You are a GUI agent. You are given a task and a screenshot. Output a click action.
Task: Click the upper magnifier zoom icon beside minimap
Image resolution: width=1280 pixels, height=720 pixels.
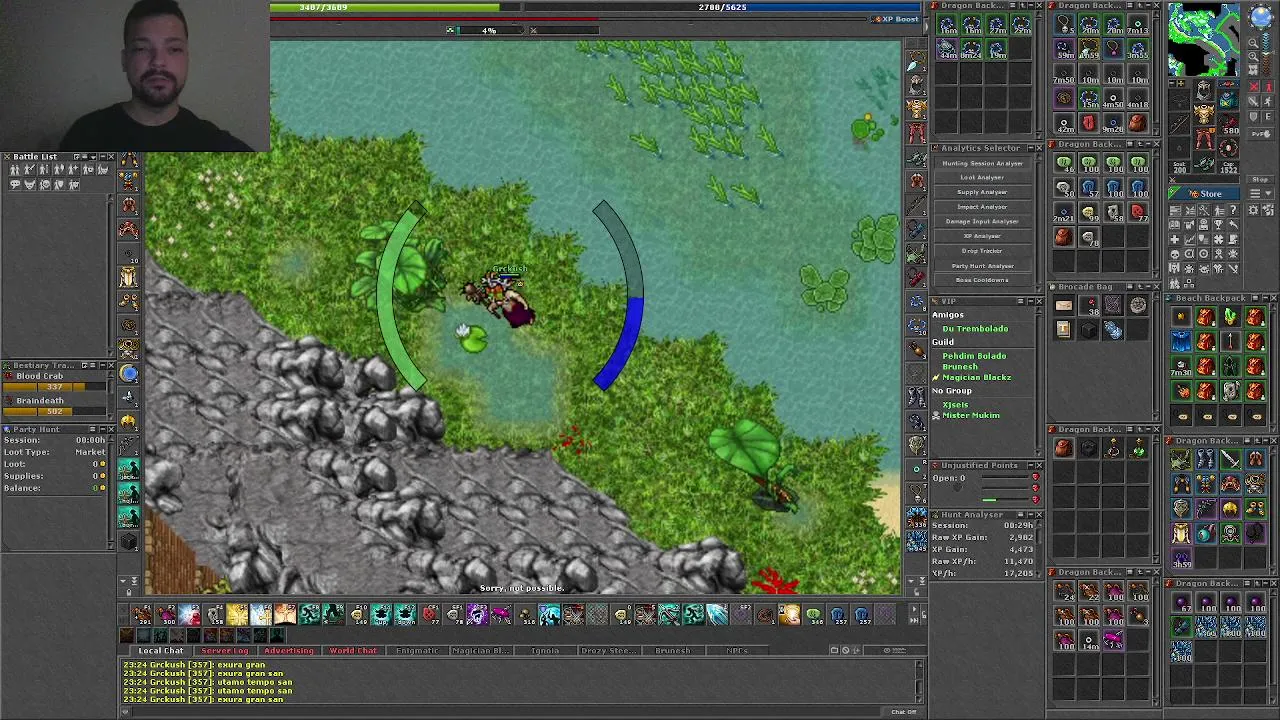pos(1253,42)
